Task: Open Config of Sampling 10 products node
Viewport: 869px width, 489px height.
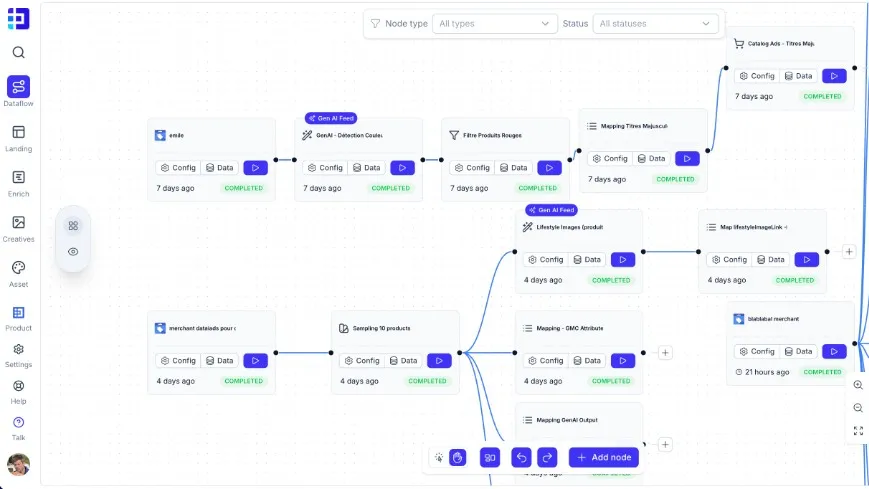Action: [x=362, y=360]
